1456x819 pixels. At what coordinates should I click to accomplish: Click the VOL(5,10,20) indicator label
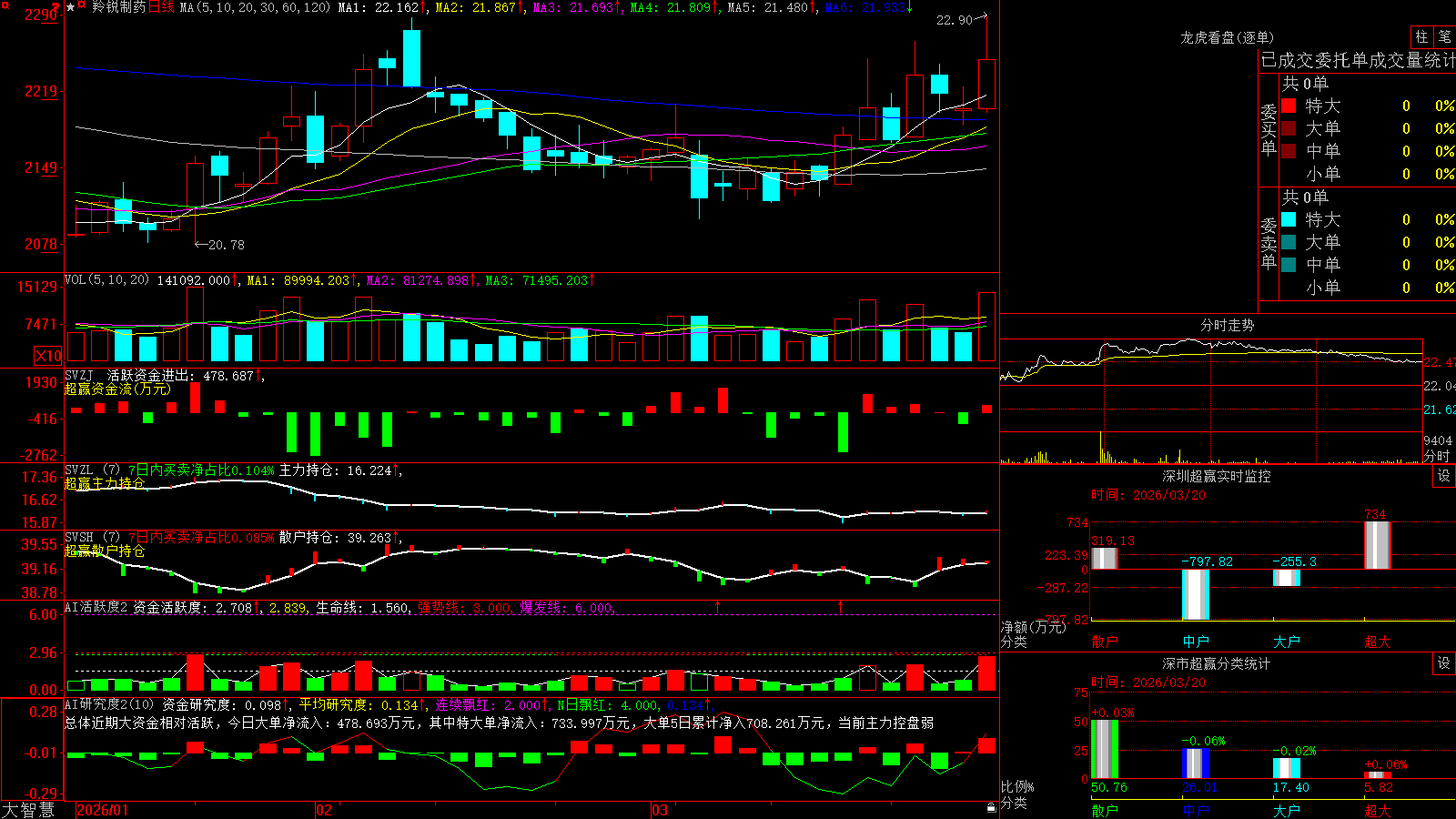[x=106, y=280]
